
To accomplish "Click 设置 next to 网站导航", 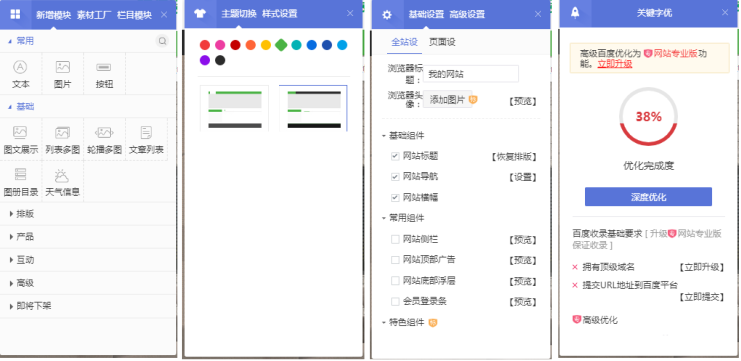I will (523, 178).
